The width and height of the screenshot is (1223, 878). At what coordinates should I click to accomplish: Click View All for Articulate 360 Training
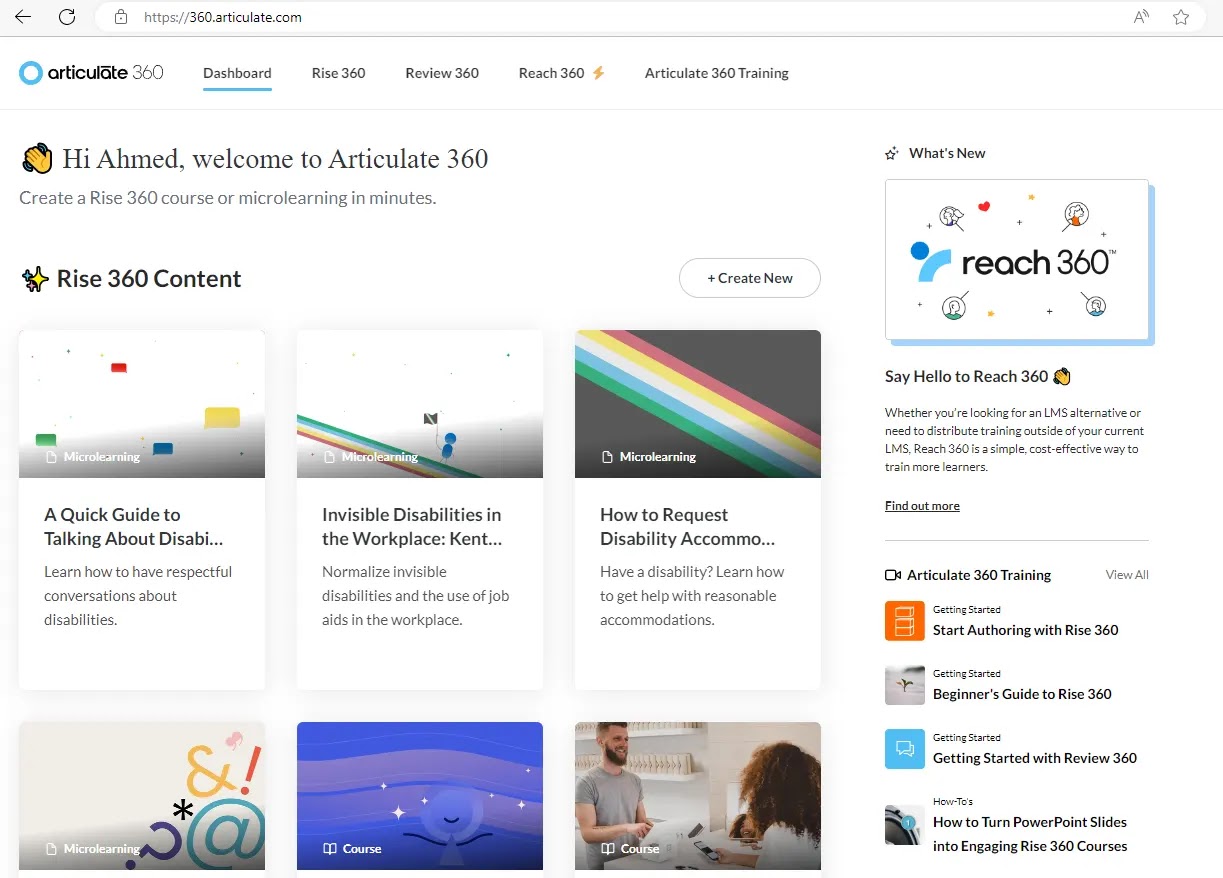pyautogui.click(x=1127, y=575)
